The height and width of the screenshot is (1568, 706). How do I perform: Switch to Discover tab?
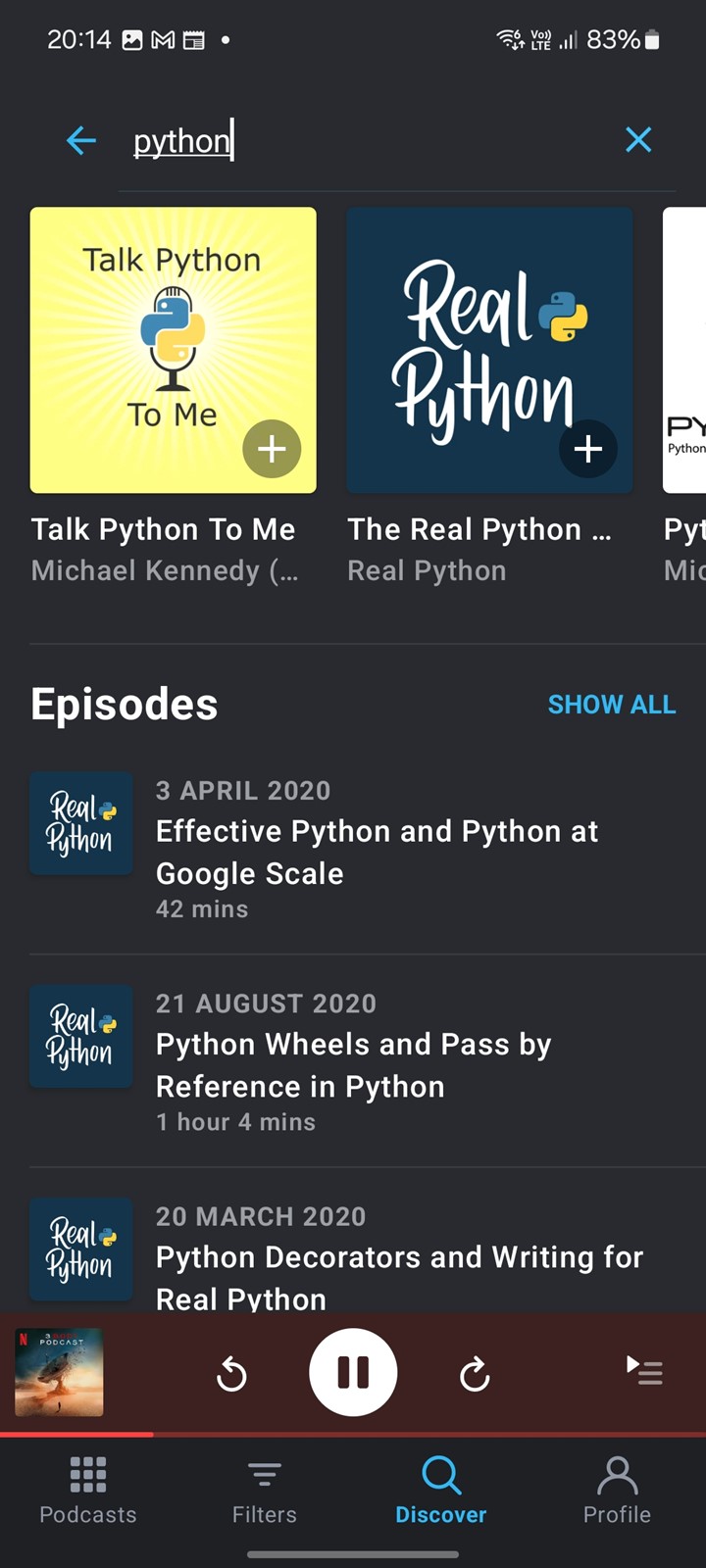point(441,1491)
